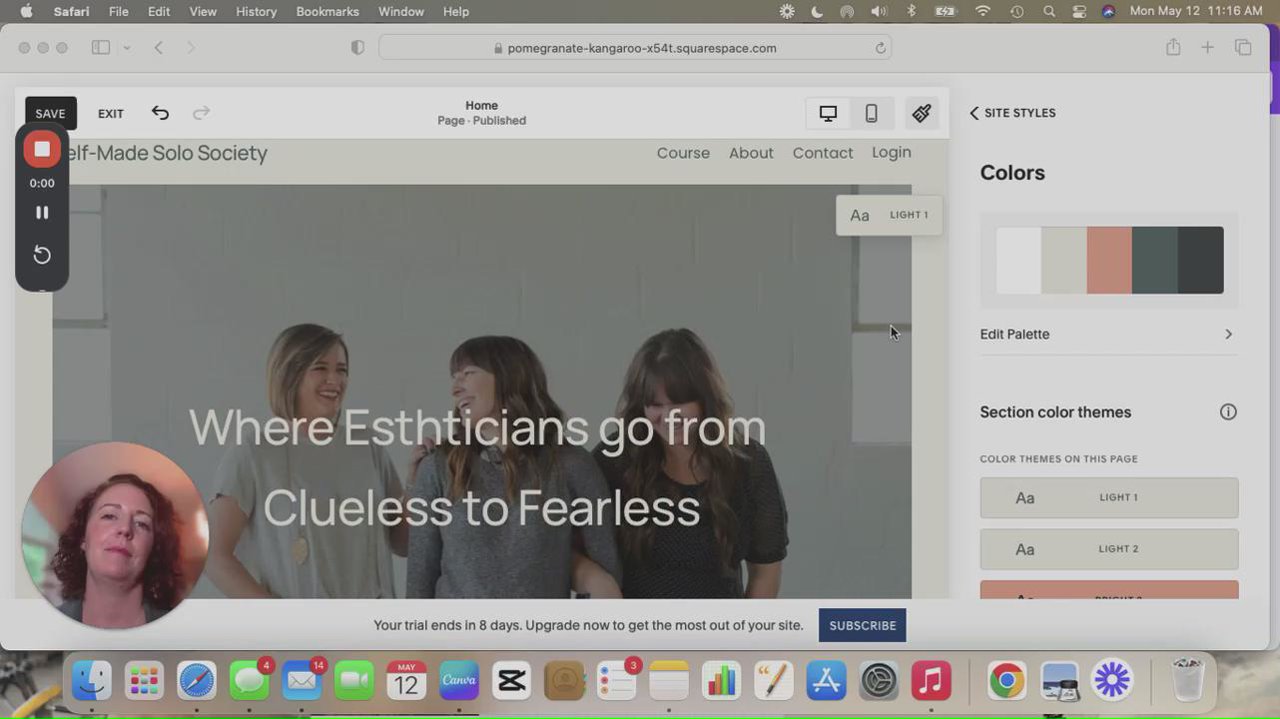Select the charcoal palette swatch

pos(1201,260)
